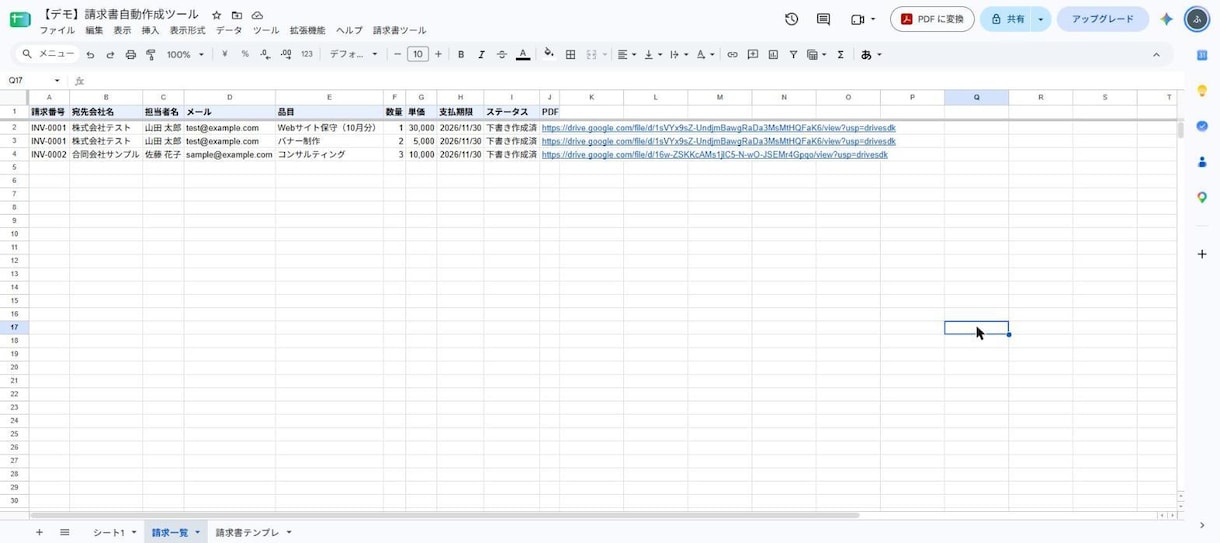Open the fill color picker
Screen dimensions: 1220x543
(x=549, y=55)
